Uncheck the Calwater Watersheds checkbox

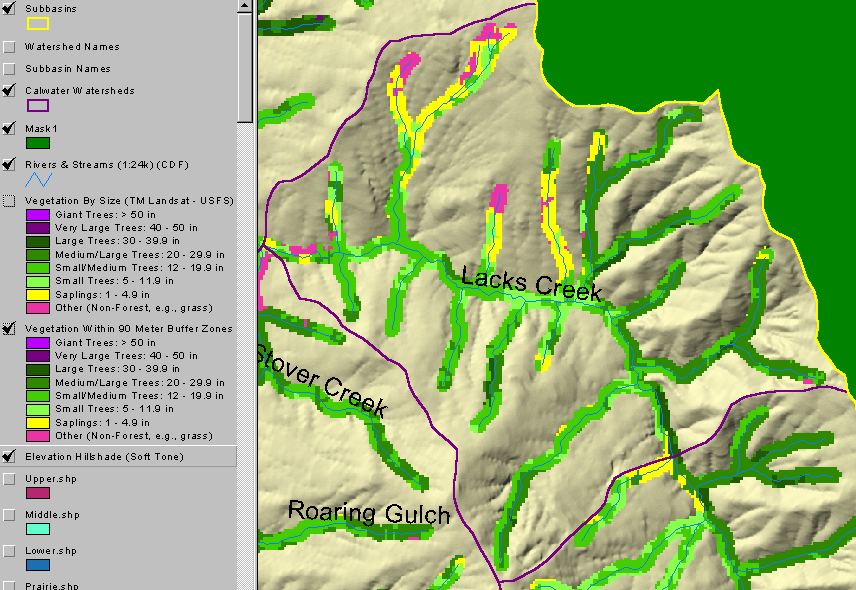coord(9,91)
